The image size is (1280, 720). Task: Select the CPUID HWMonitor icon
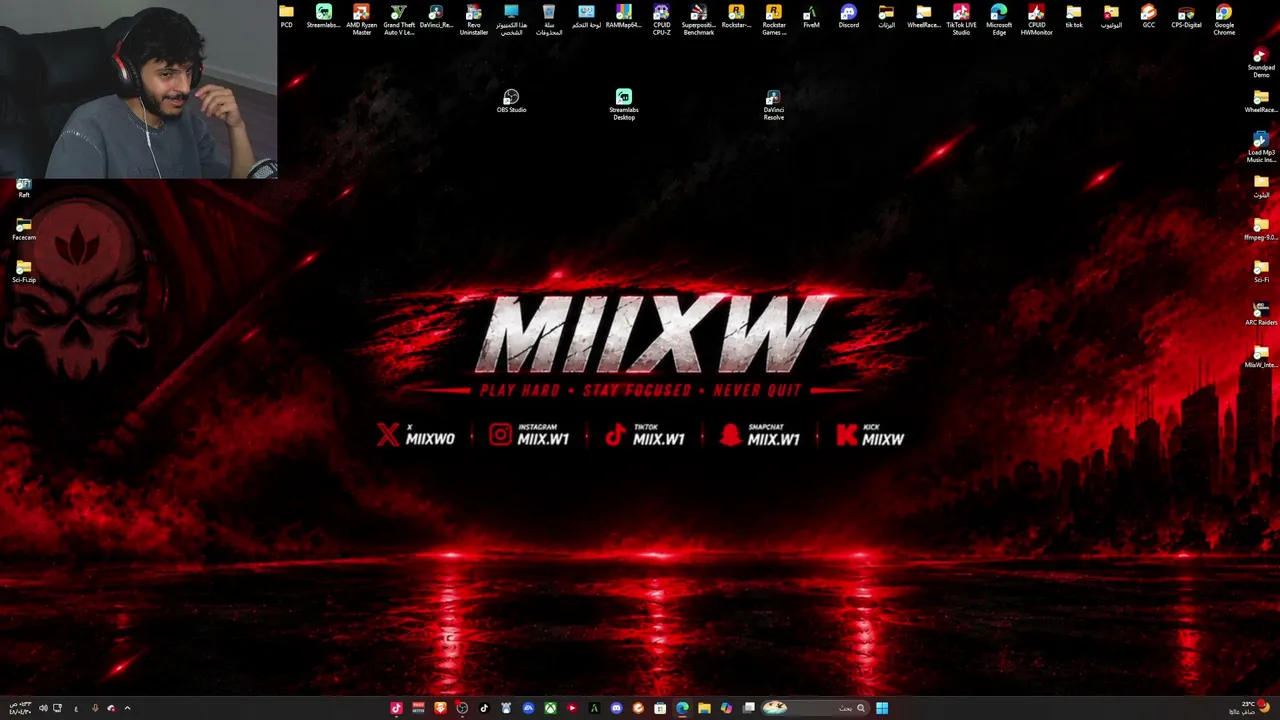(x=1036, y=19)
